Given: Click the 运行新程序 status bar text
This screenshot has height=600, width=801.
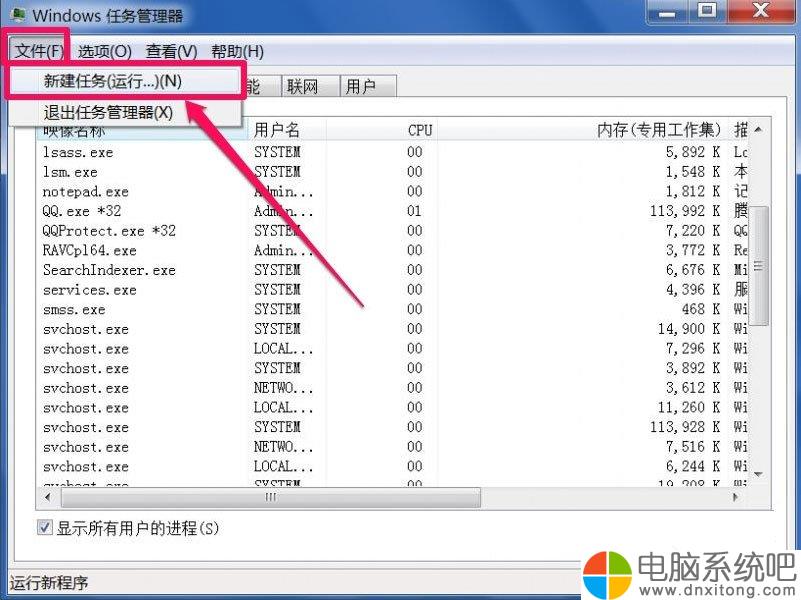Looking at the screenshot, I should (x=49, y=583).
